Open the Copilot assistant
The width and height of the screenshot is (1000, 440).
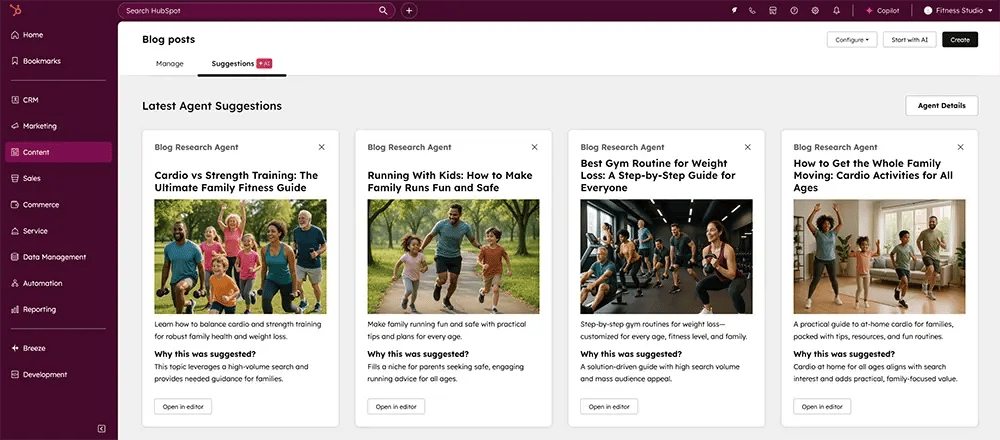(882, 10)
